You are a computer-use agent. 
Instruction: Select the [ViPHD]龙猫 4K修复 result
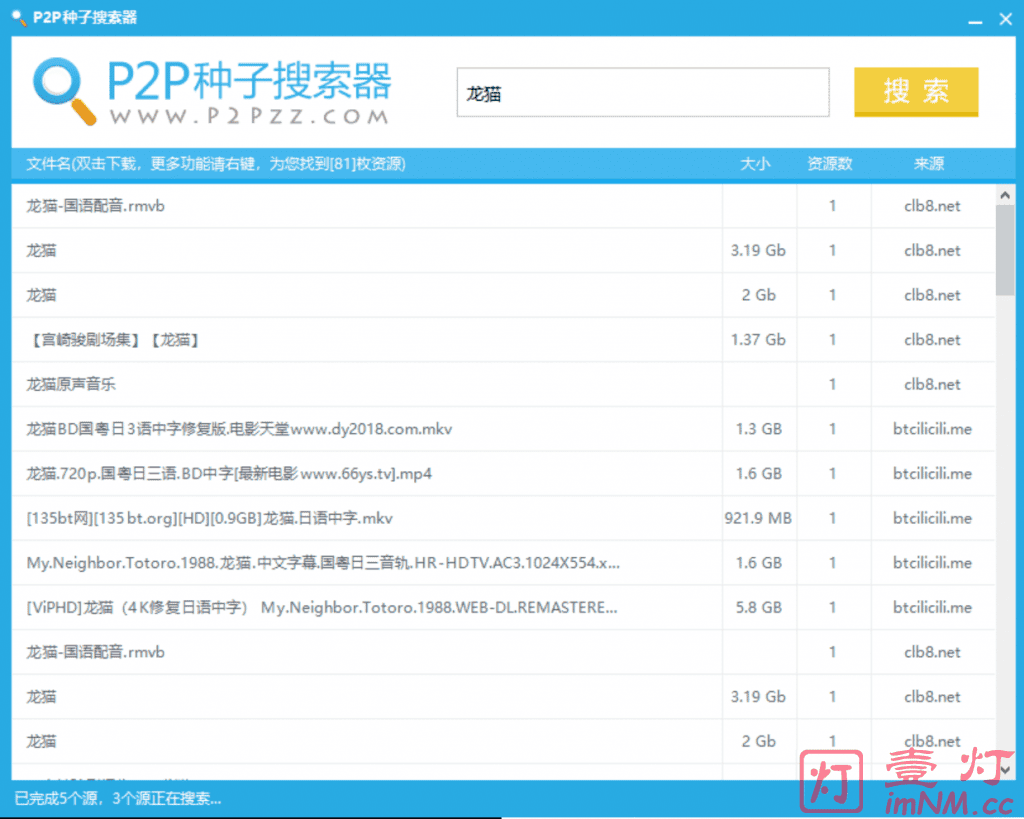click(320, 607)
